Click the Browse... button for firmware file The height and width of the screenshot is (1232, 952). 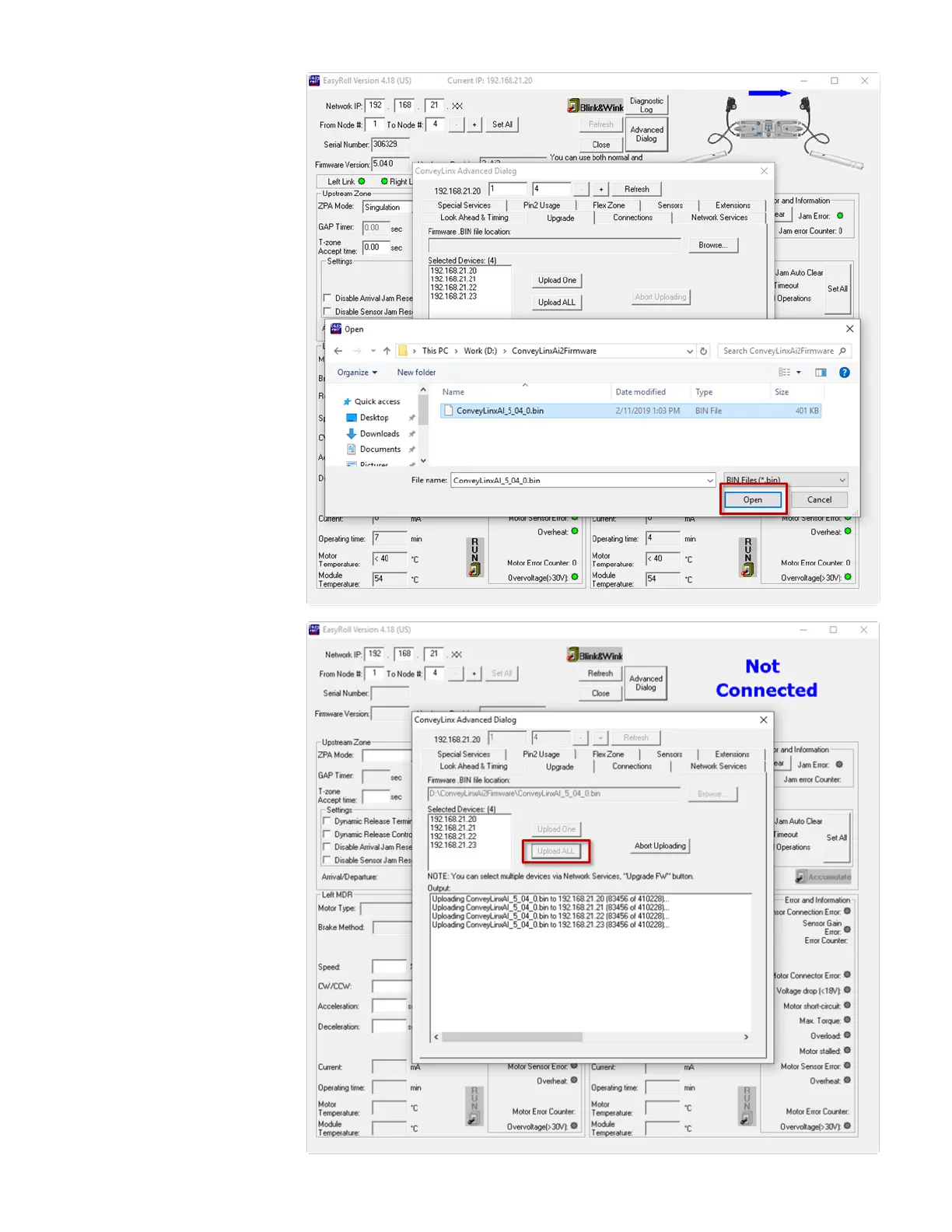pyautogui.click(x=712, y=246)
